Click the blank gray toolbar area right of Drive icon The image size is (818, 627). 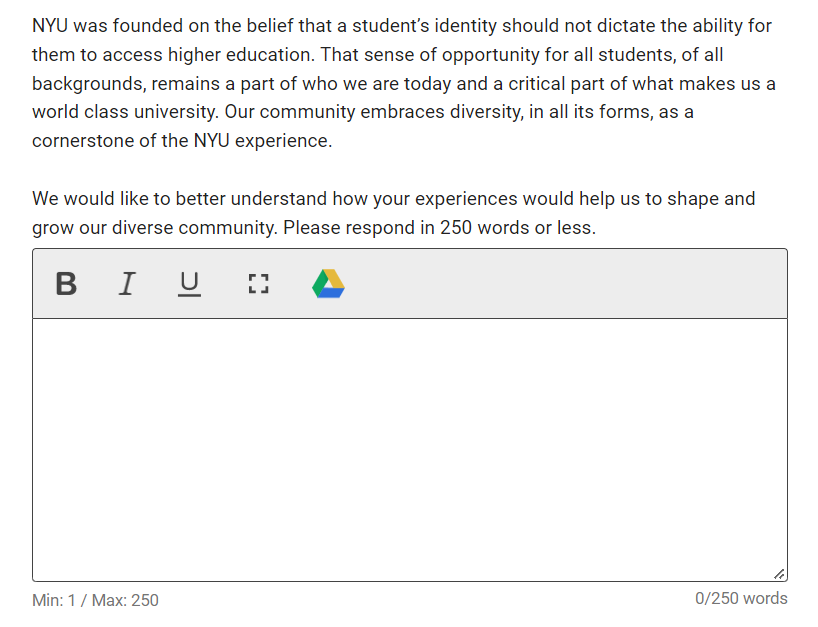[566, 284]
